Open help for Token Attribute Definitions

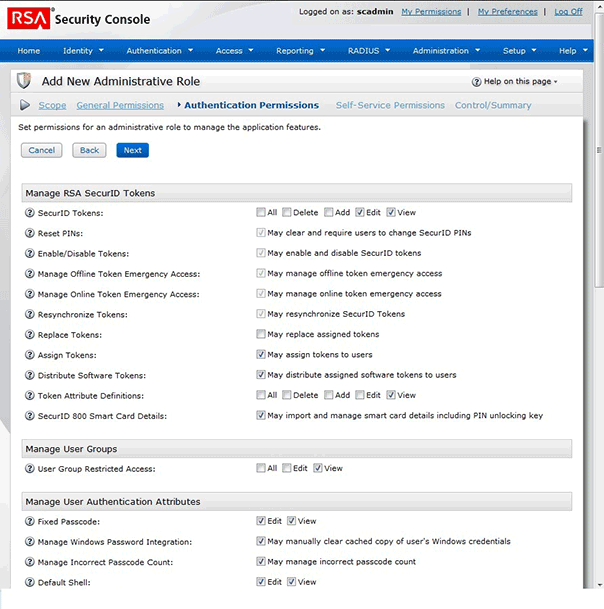click(30, 395)
